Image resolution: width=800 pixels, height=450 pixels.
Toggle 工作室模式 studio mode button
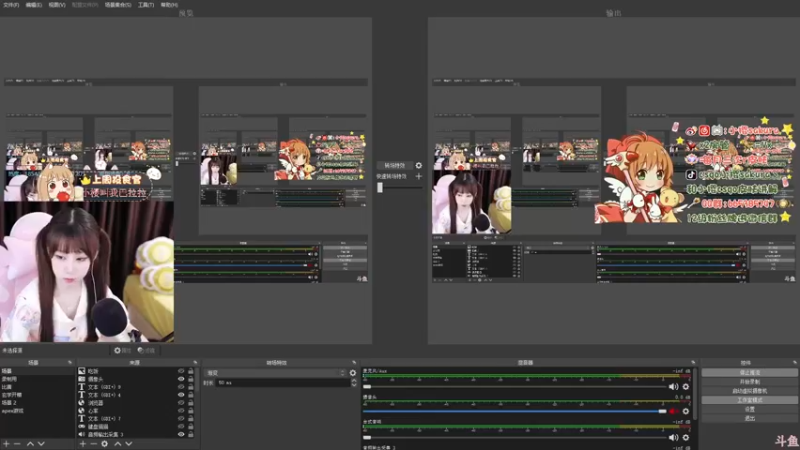pyautogui.click(x=749, y=400)
